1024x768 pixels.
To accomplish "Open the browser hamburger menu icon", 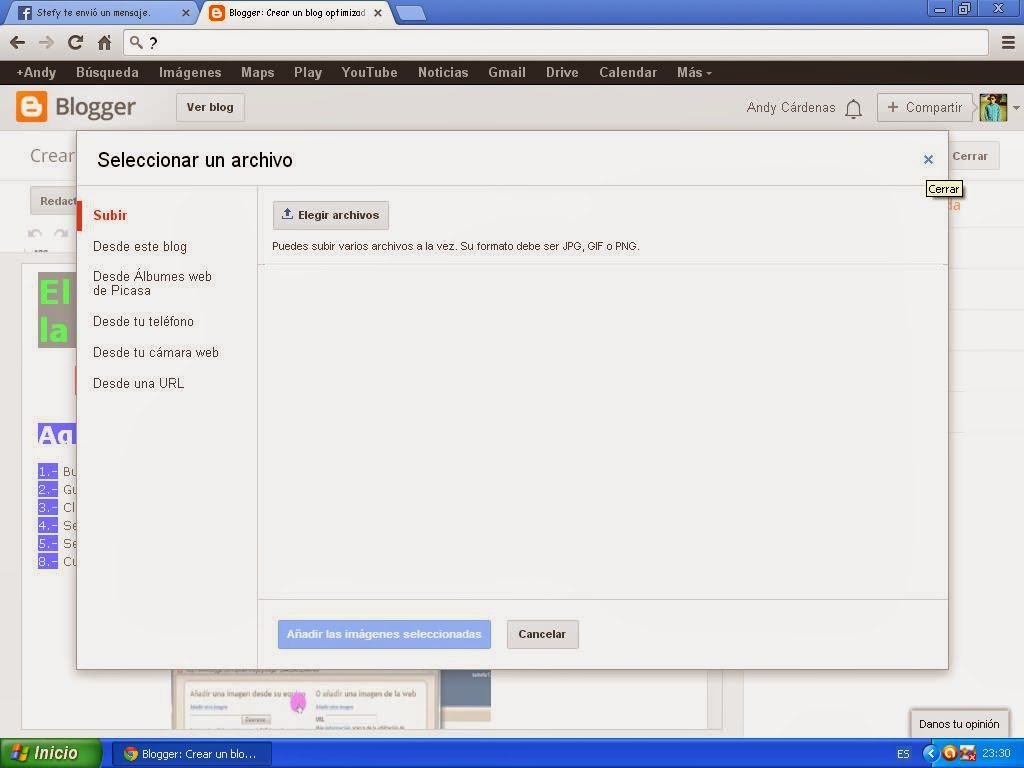I will (x=1008, y=42).
